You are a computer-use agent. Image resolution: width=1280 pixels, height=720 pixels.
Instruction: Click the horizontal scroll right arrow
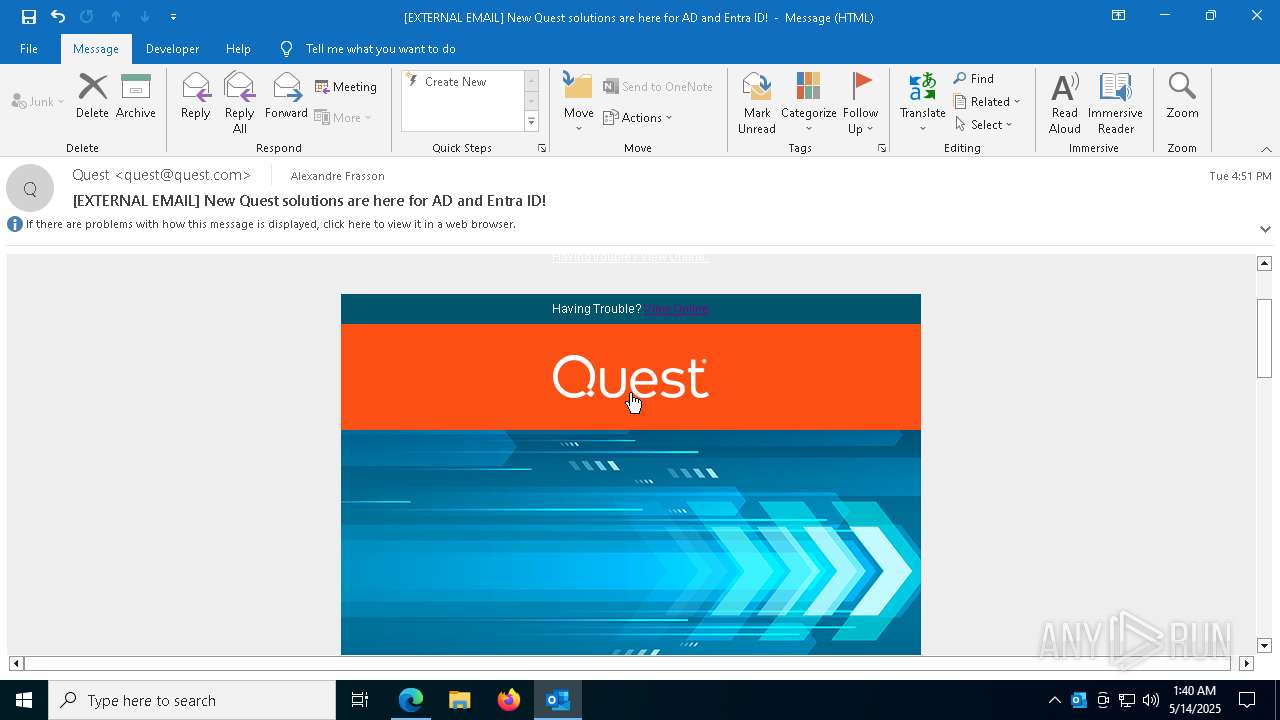click(x=1246, y=663)
